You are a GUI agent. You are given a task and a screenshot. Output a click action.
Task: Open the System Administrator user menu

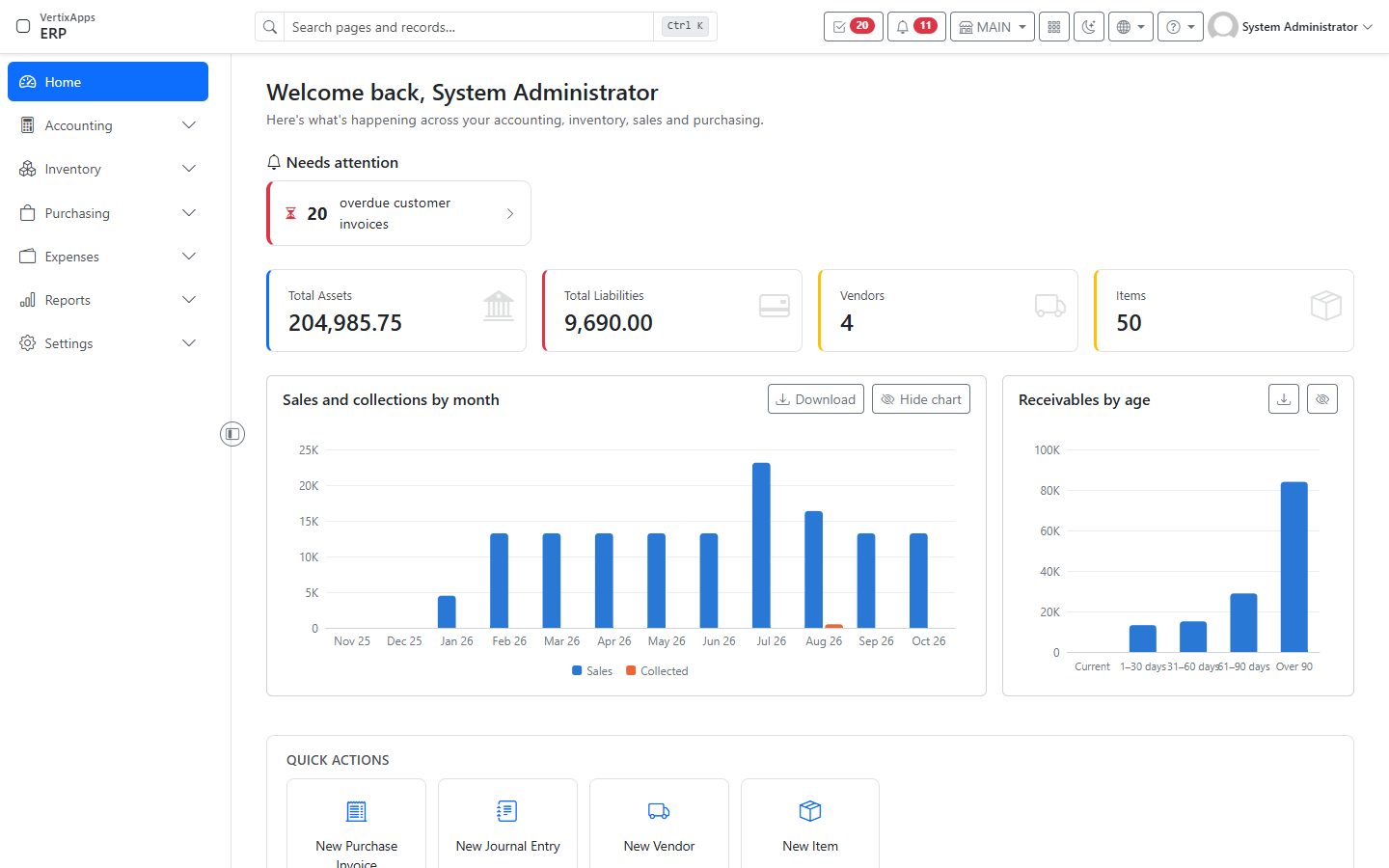[1291, 27]
